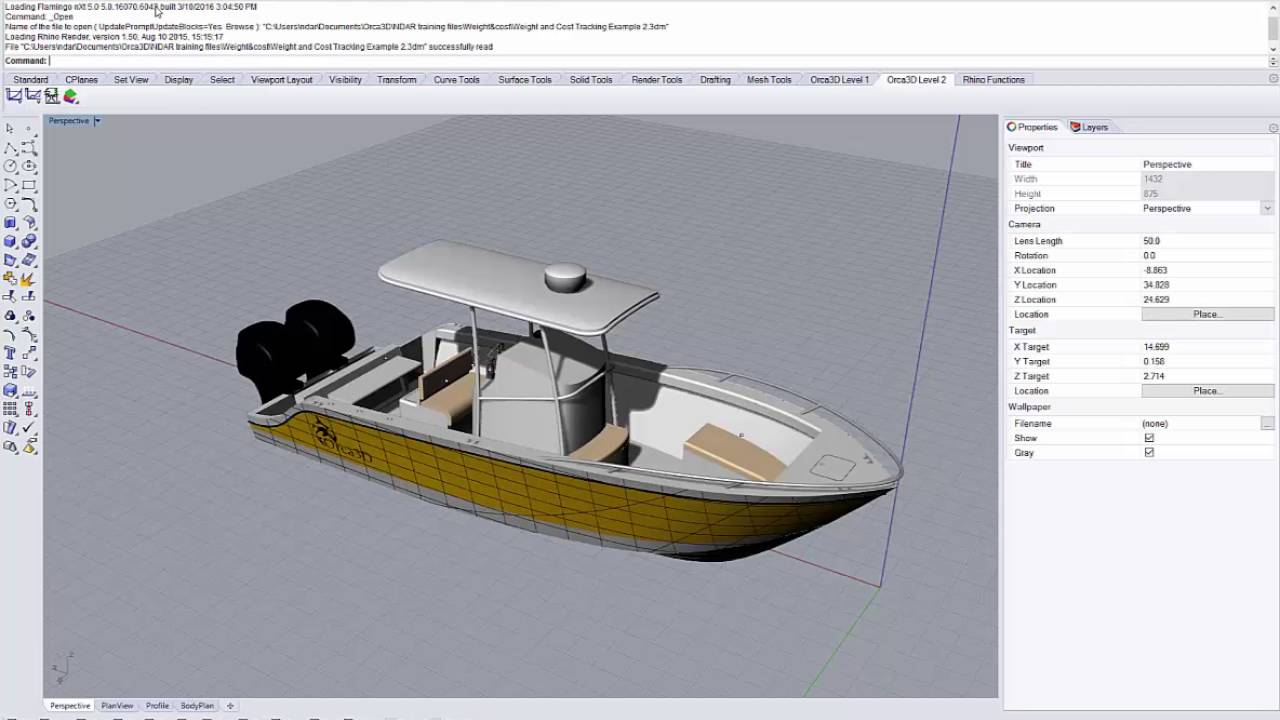Open the Solid Tools tab
The image size is (1280, 720).
pos(591,80)
